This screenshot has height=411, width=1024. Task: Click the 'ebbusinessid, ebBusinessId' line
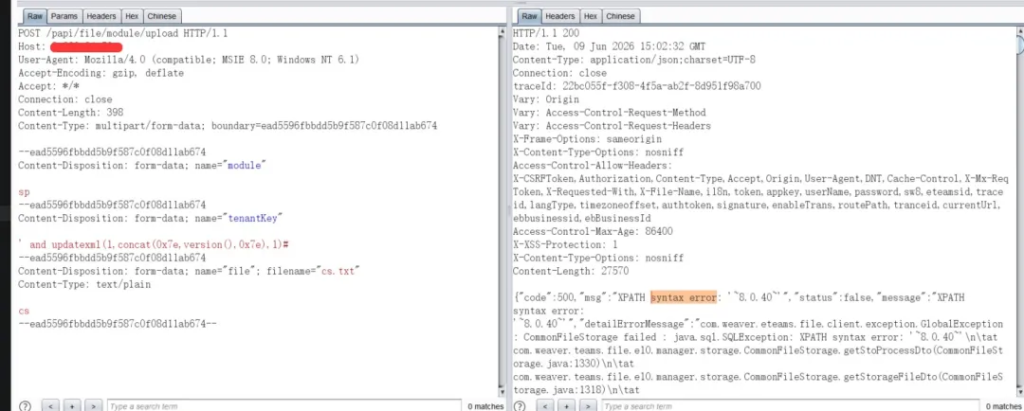pos(582,218)
